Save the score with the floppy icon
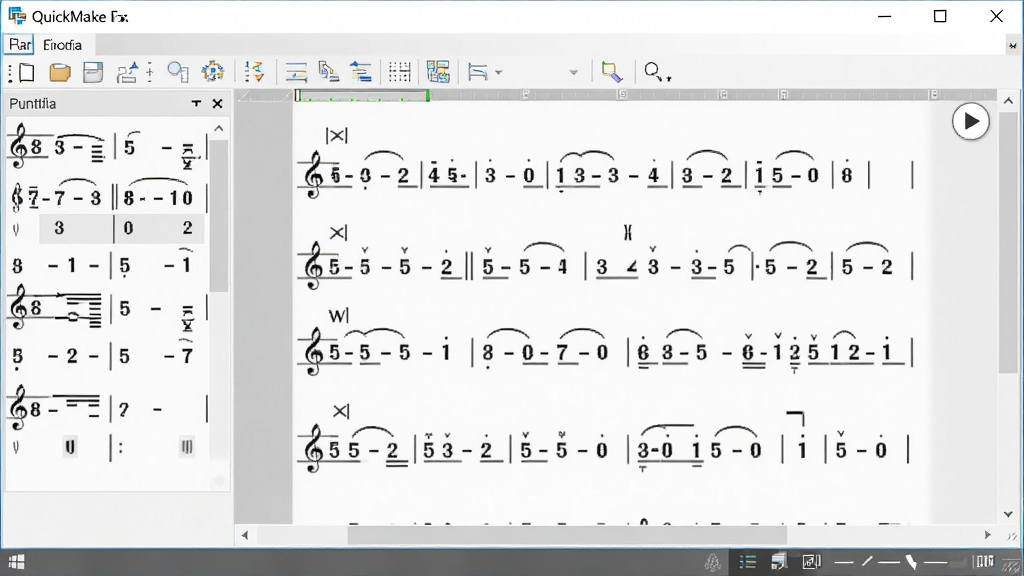The image size is (1024, 576). pyautogui.click(x=93, y=72)
